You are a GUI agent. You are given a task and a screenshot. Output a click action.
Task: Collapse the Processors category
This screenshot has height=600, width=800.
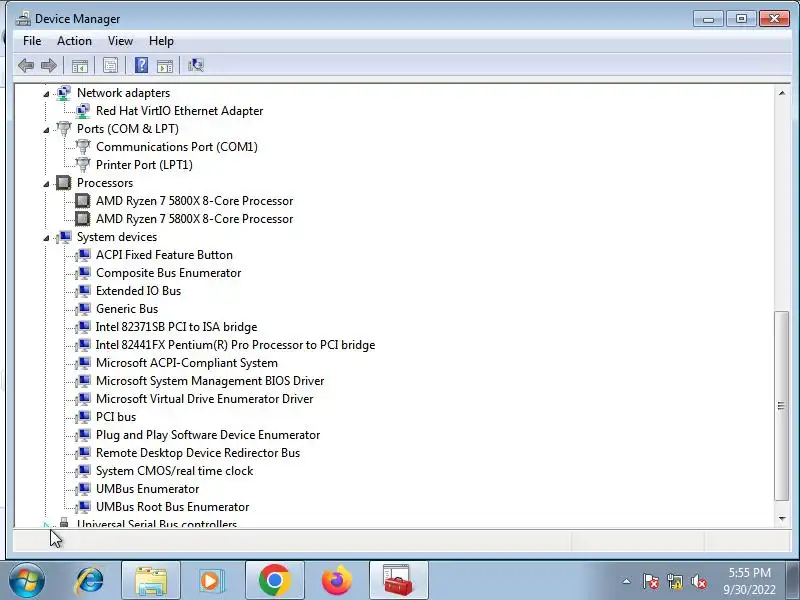(x=46, y=184)
